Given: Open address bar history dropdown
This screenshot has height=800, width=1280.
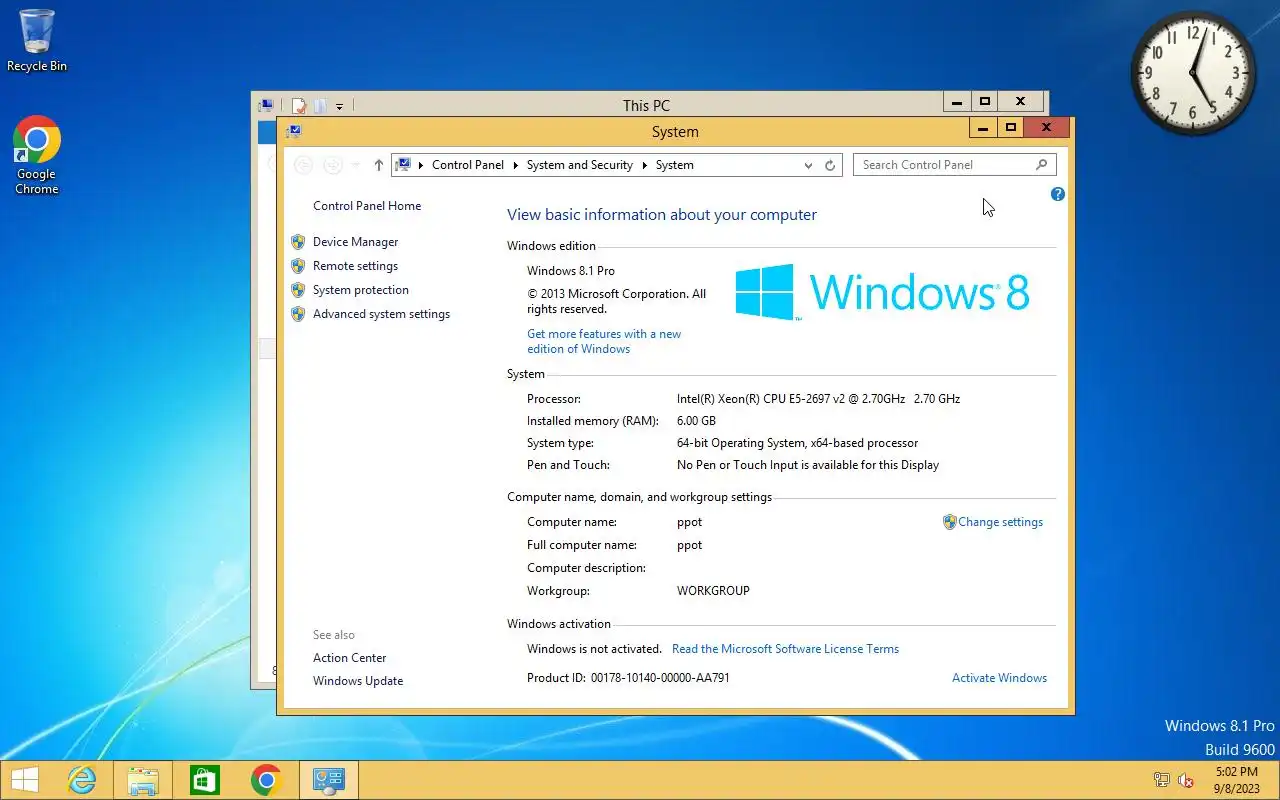Looking at the screenshot, I should click(x=808, y=165).
